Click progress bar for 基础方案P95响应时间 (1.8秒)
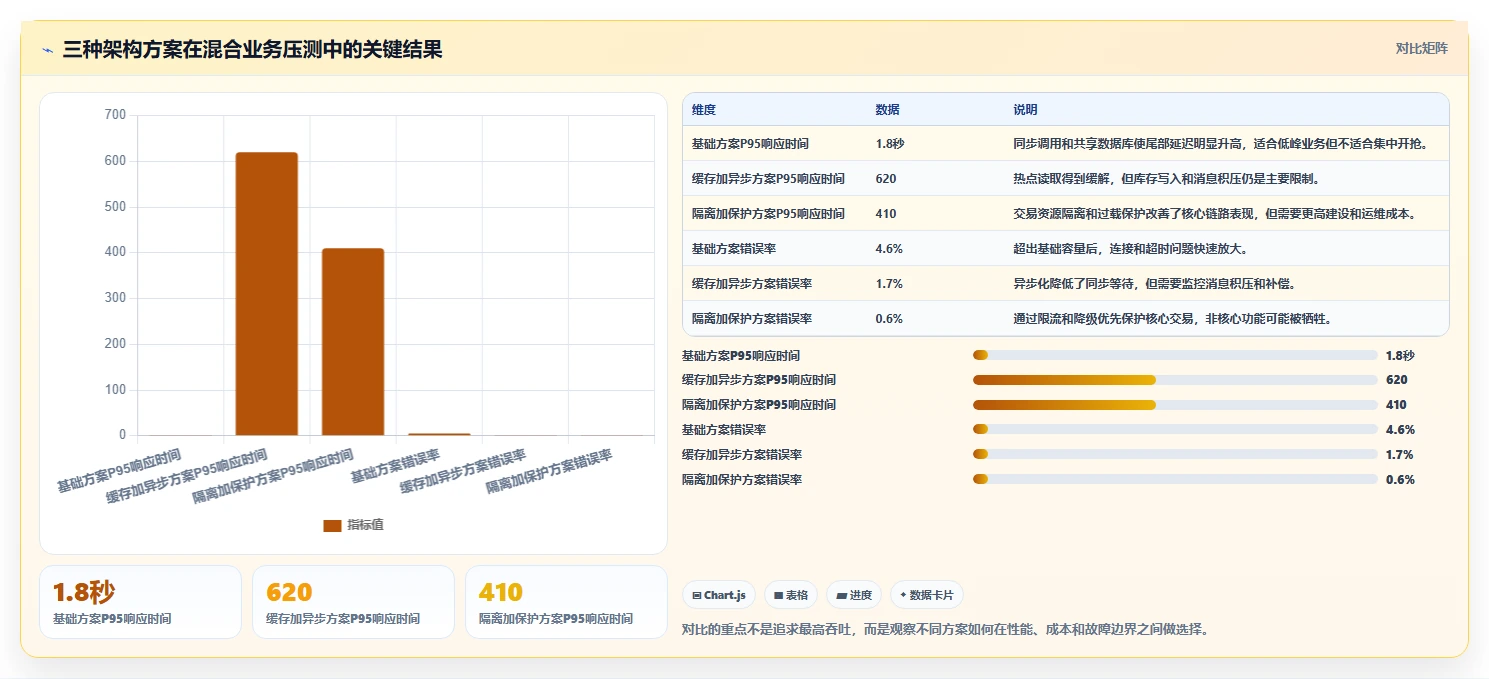Viewport: 1489px width, 679px height. pyautogui.click(x=1175, y=355)
